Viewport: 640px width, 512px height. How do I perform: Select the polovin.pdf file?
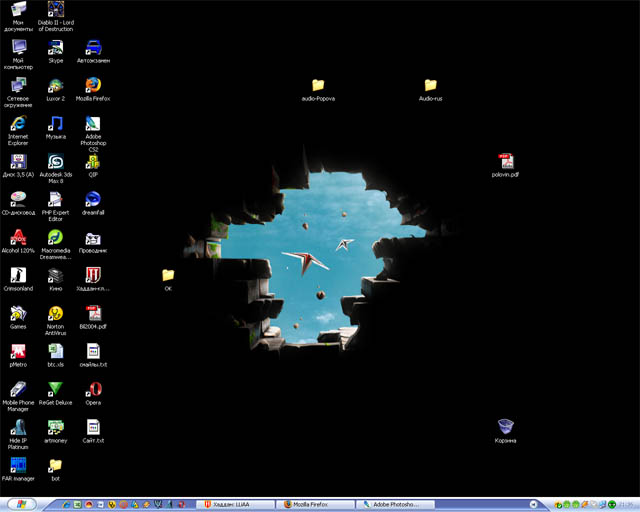506,162
